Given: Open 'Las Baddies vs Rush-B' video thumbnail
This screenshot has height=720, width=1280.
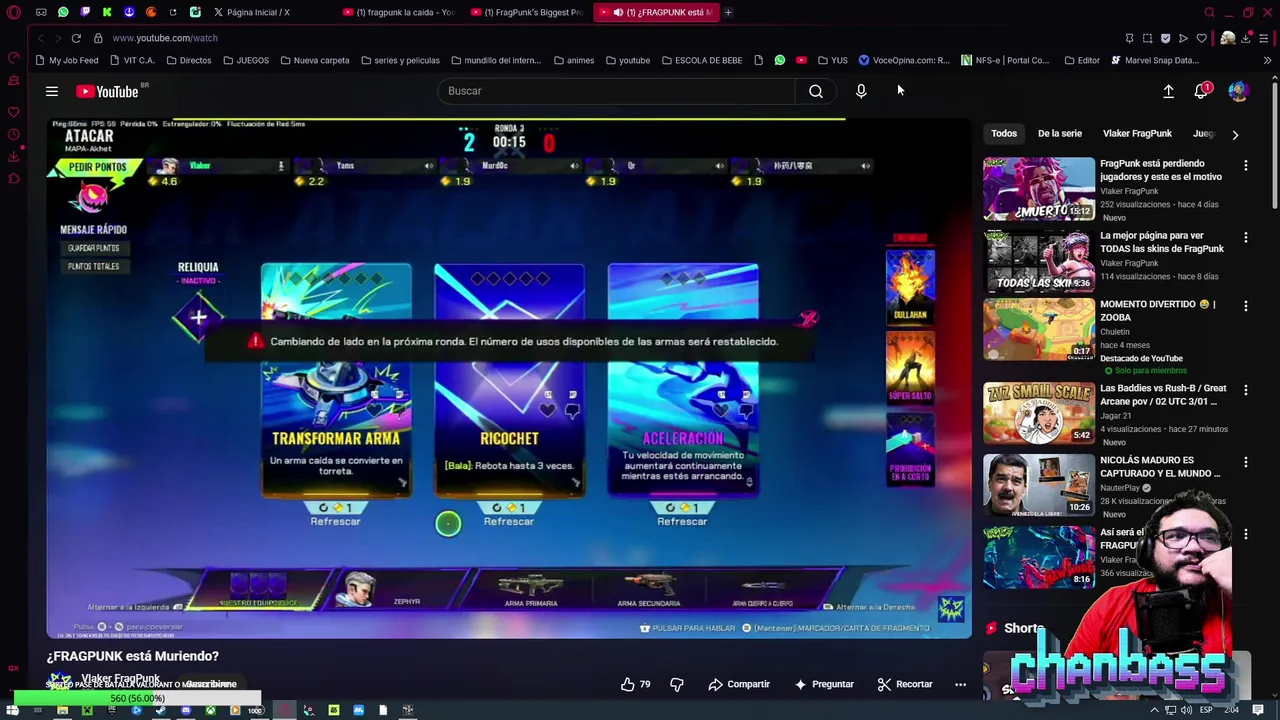Looking at the screenshot, I should coord(1039,413).
